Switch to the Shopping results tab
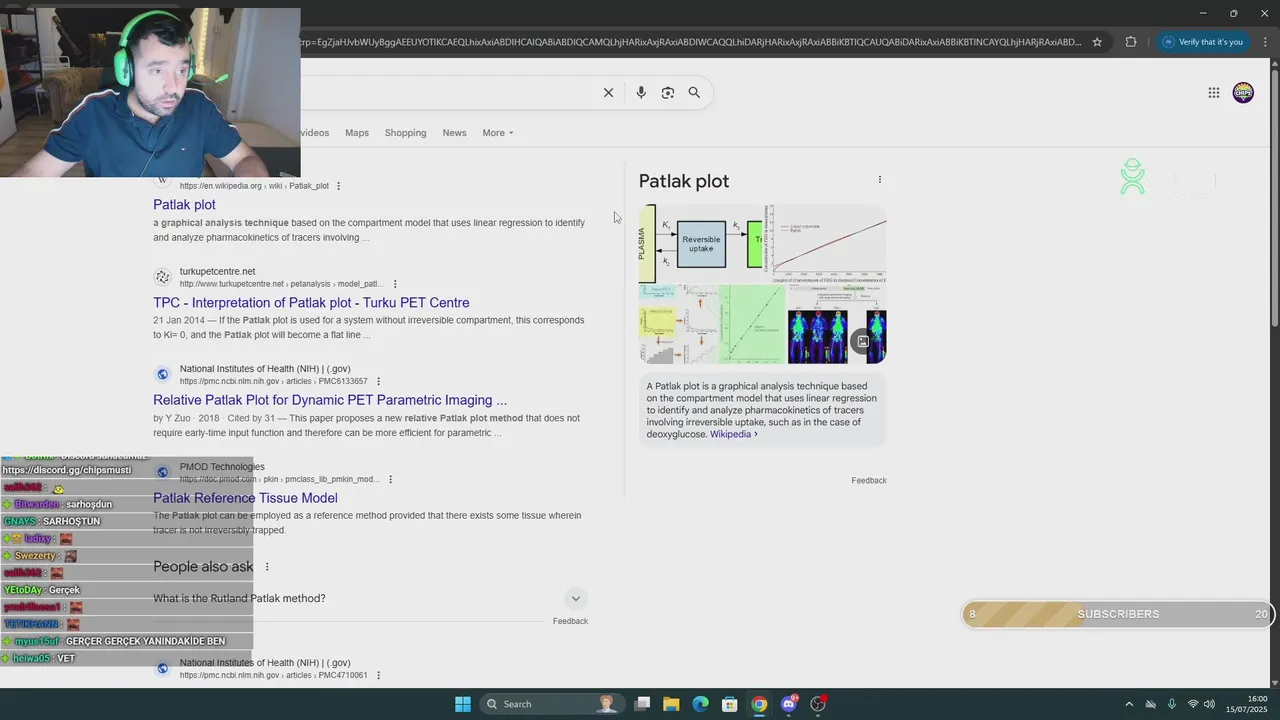The width and height of the screenshot is (1280, 720). click(x=405, y=133)
